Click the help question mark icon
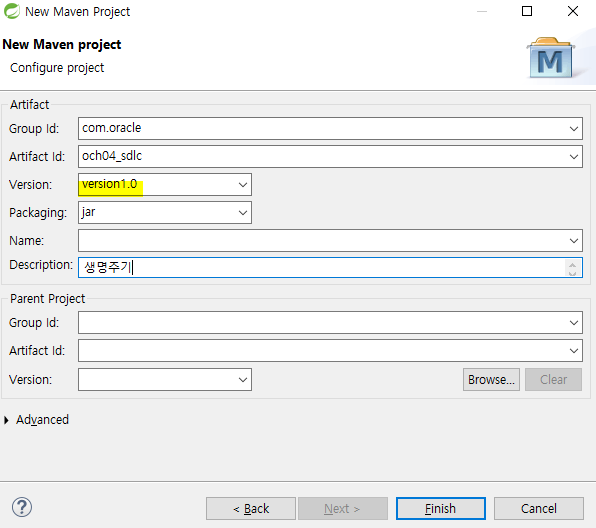This screenshot has height=528, width=596. coord(22,507)
